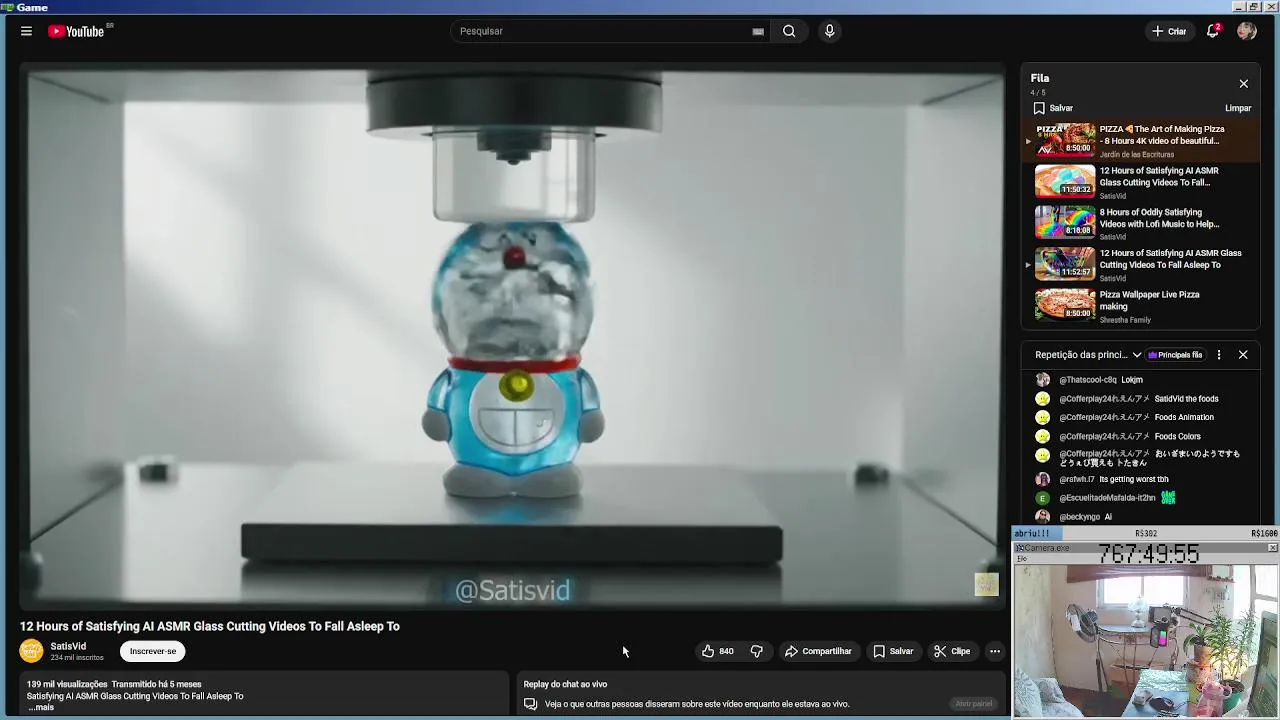Click the Principais fãs badge
The image size is (1280, 720).
pos(1176,355)
